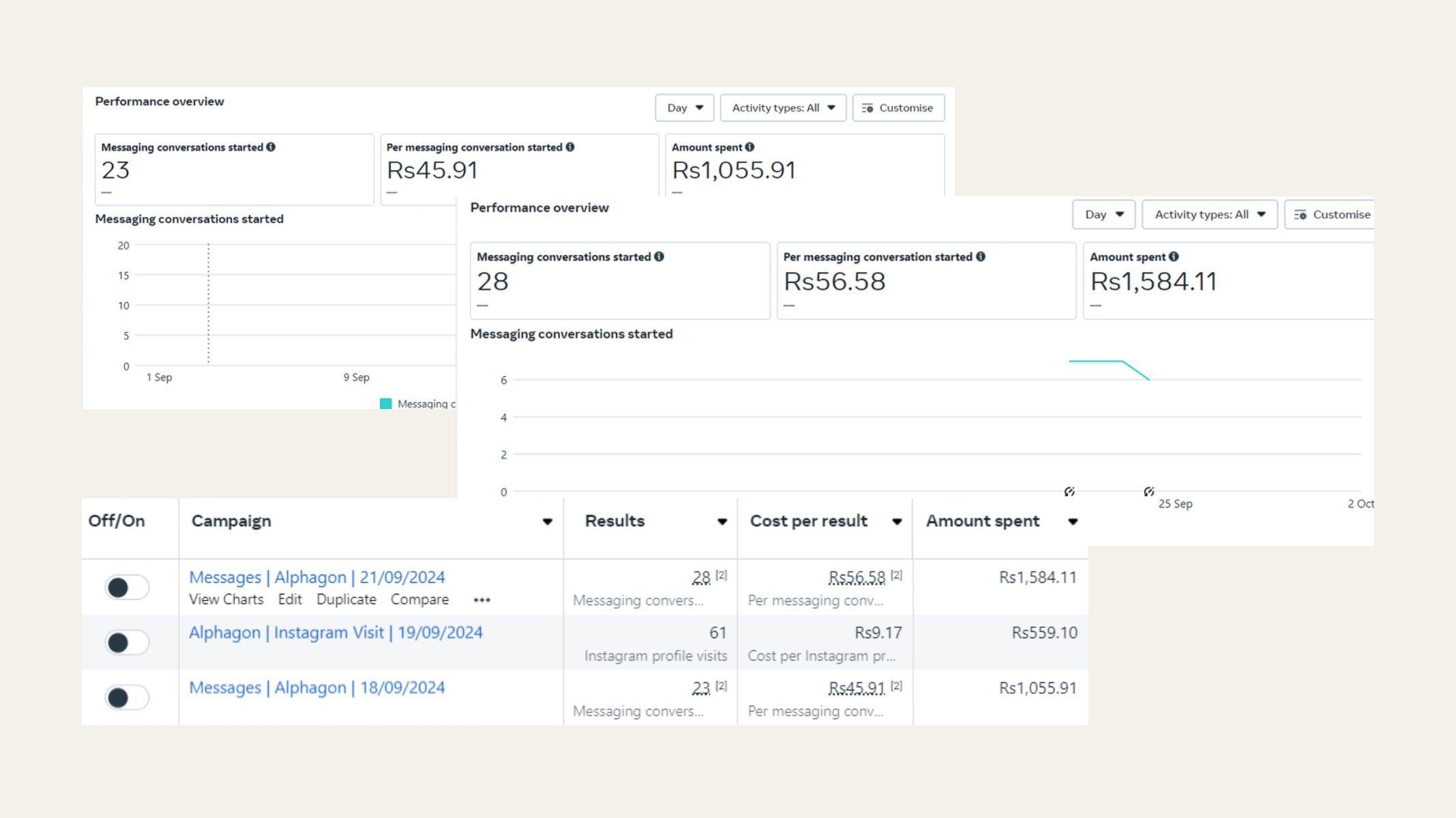Expand the Results column dropdown arrow
Image resolution: width=1456 pixels, height=818 pixels.
click(x=722, y=522)
